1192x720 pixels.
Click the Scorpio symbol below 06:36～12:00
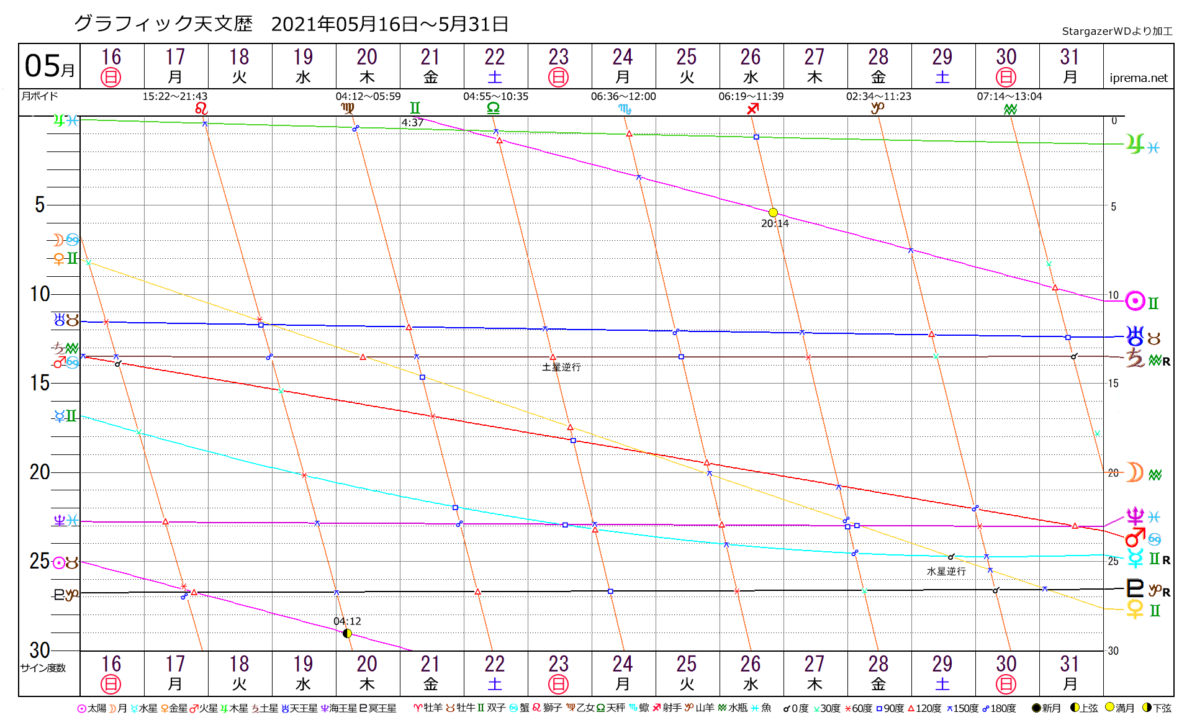coord(625,107)
